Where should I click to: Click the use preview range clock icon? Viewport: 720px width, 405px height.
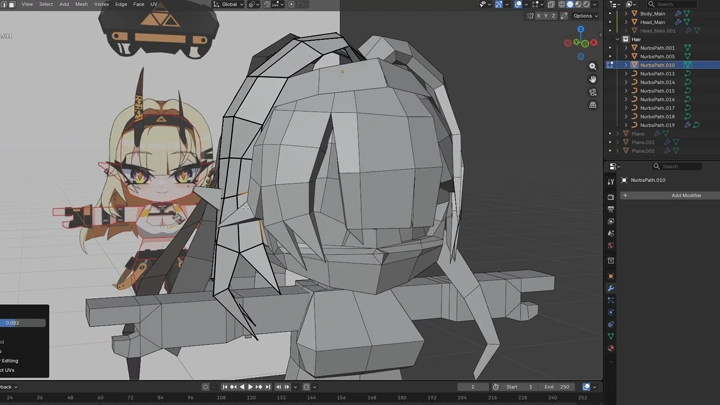[495, 387]
